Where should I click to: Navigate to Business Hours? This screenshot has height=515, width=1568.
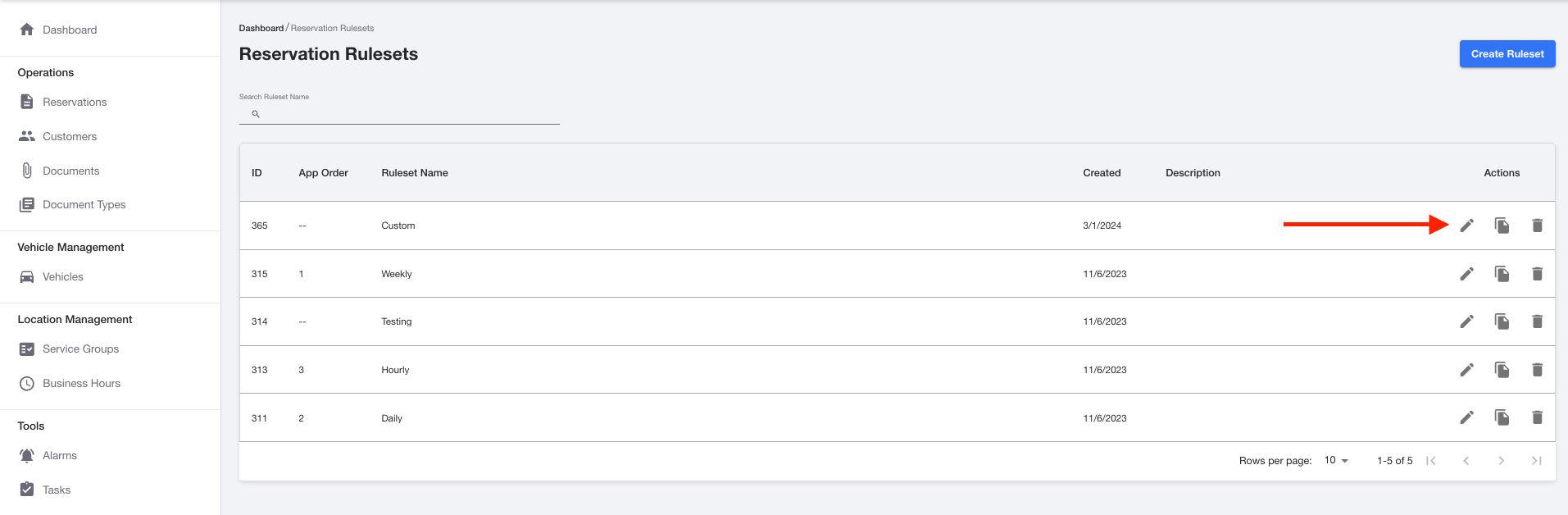81,383
